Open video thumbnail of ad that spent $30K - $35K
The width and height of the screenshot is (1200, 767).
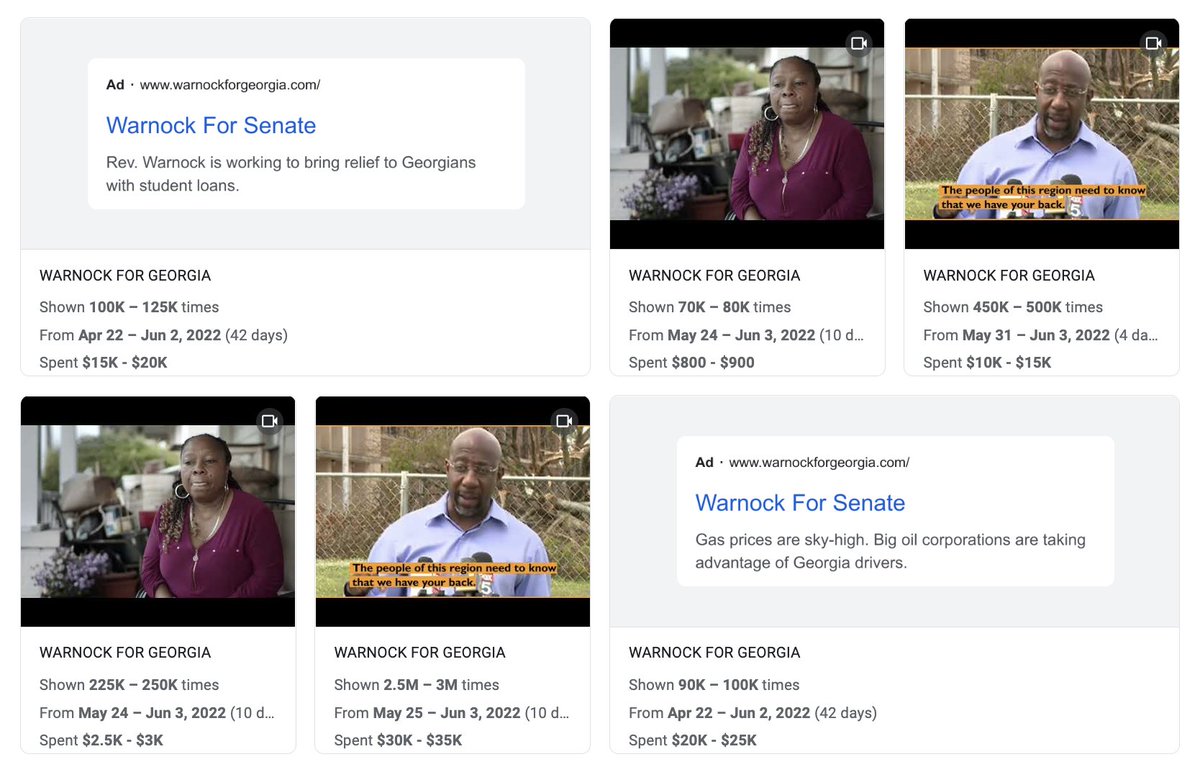(x=453, y=512)
